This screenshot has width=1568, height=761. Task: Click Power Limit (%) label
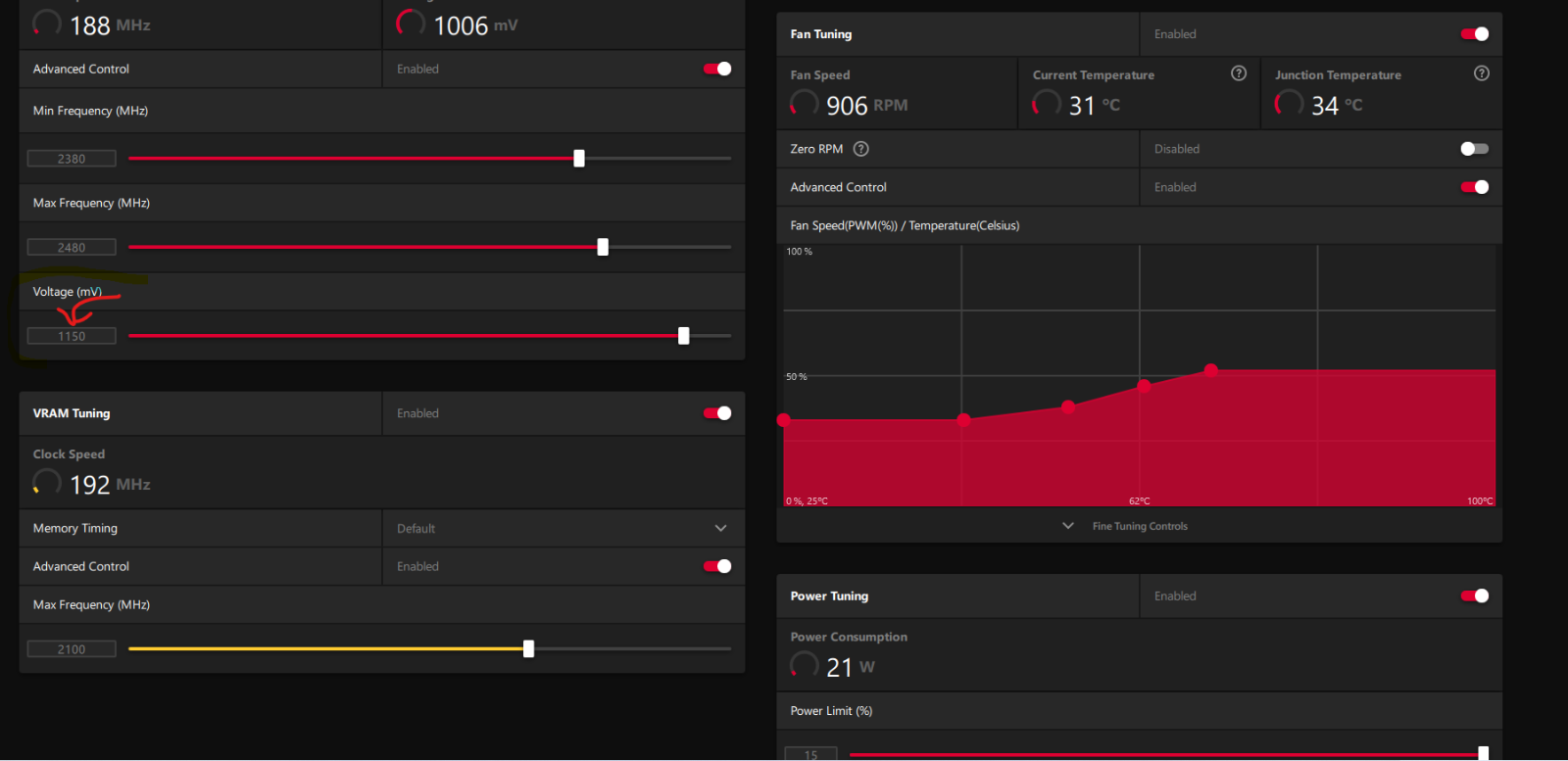click(x=831, y=711)
